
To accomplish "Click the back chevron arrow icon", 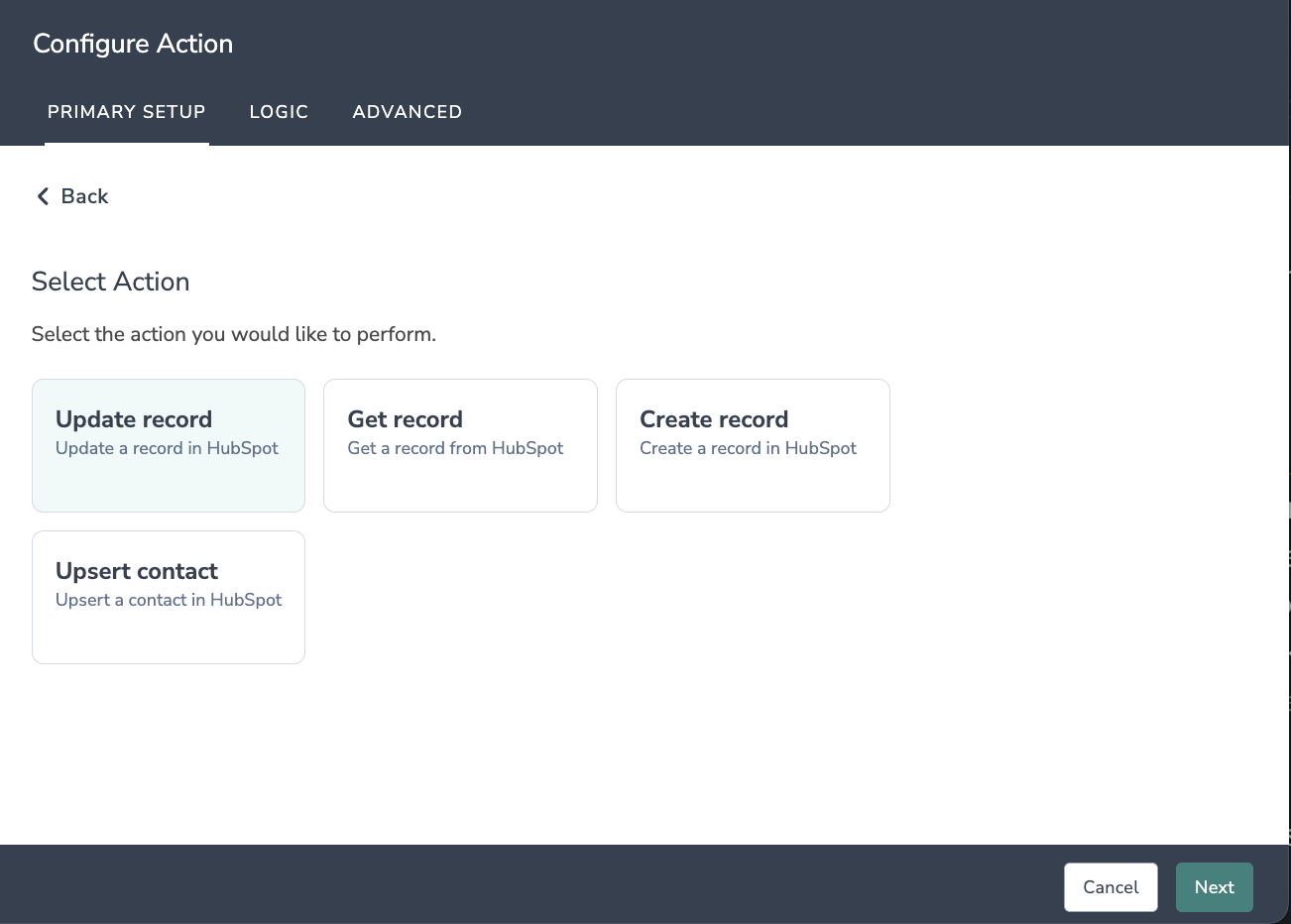I will (43, 196).
